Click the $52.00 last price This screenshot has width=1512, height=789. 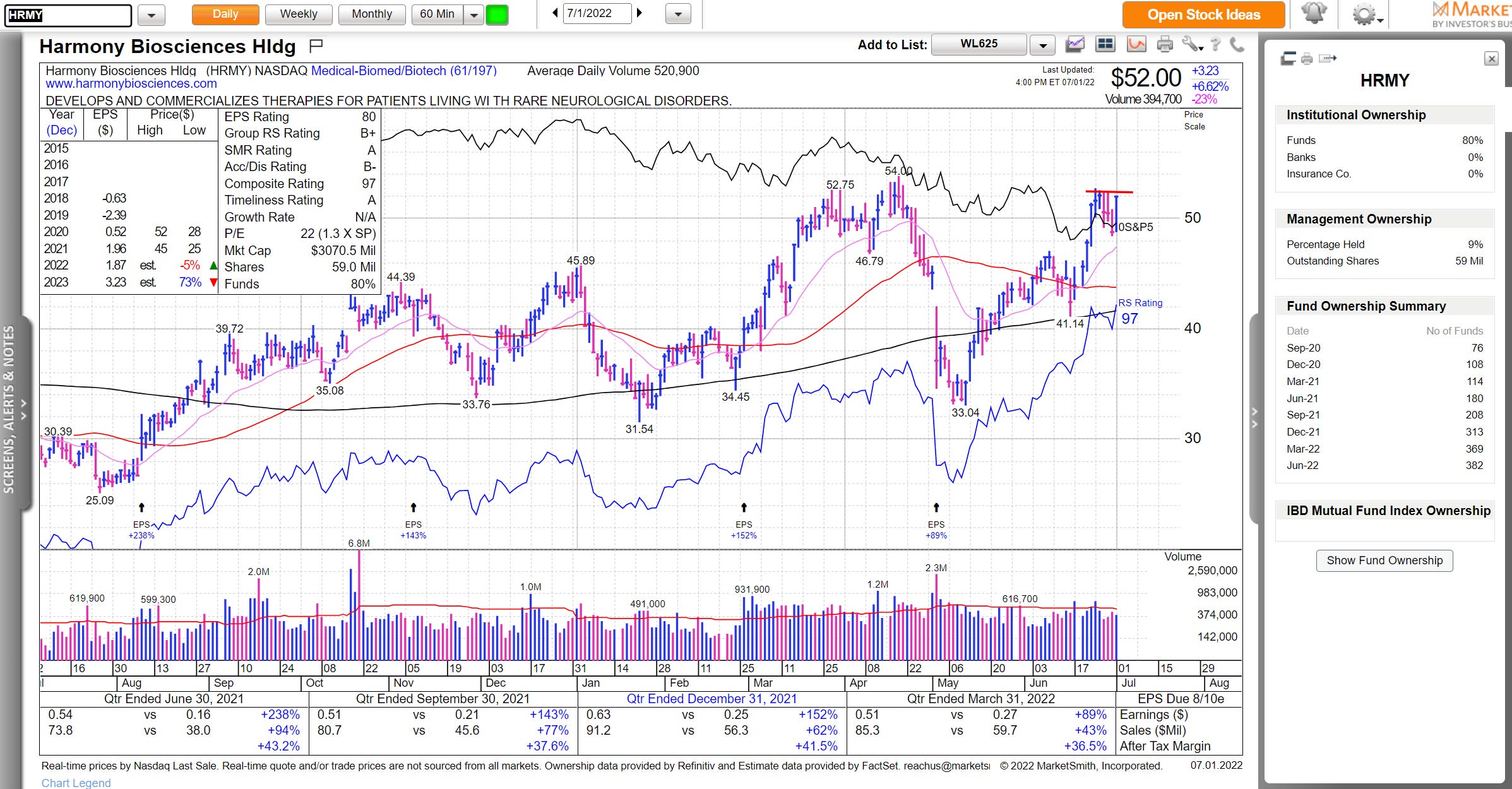pyautogui.click(x=1146, y=78)
